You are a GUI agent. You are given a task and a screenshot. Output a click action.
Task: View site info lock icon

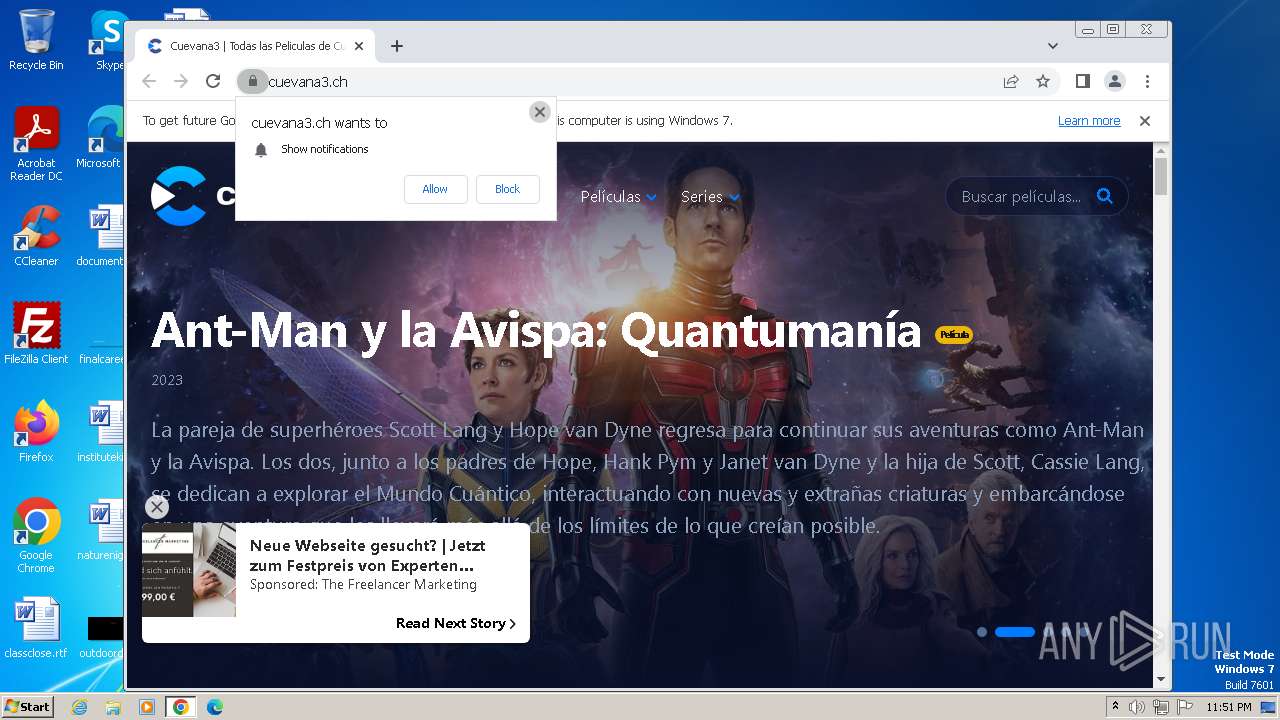point(253,81)
